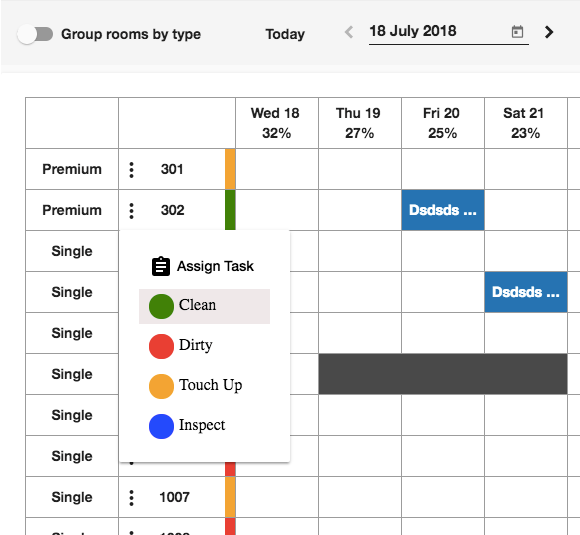Open the calendar date picker icon
The height and width of the screenshot is (535, 580).
[517, 32]
